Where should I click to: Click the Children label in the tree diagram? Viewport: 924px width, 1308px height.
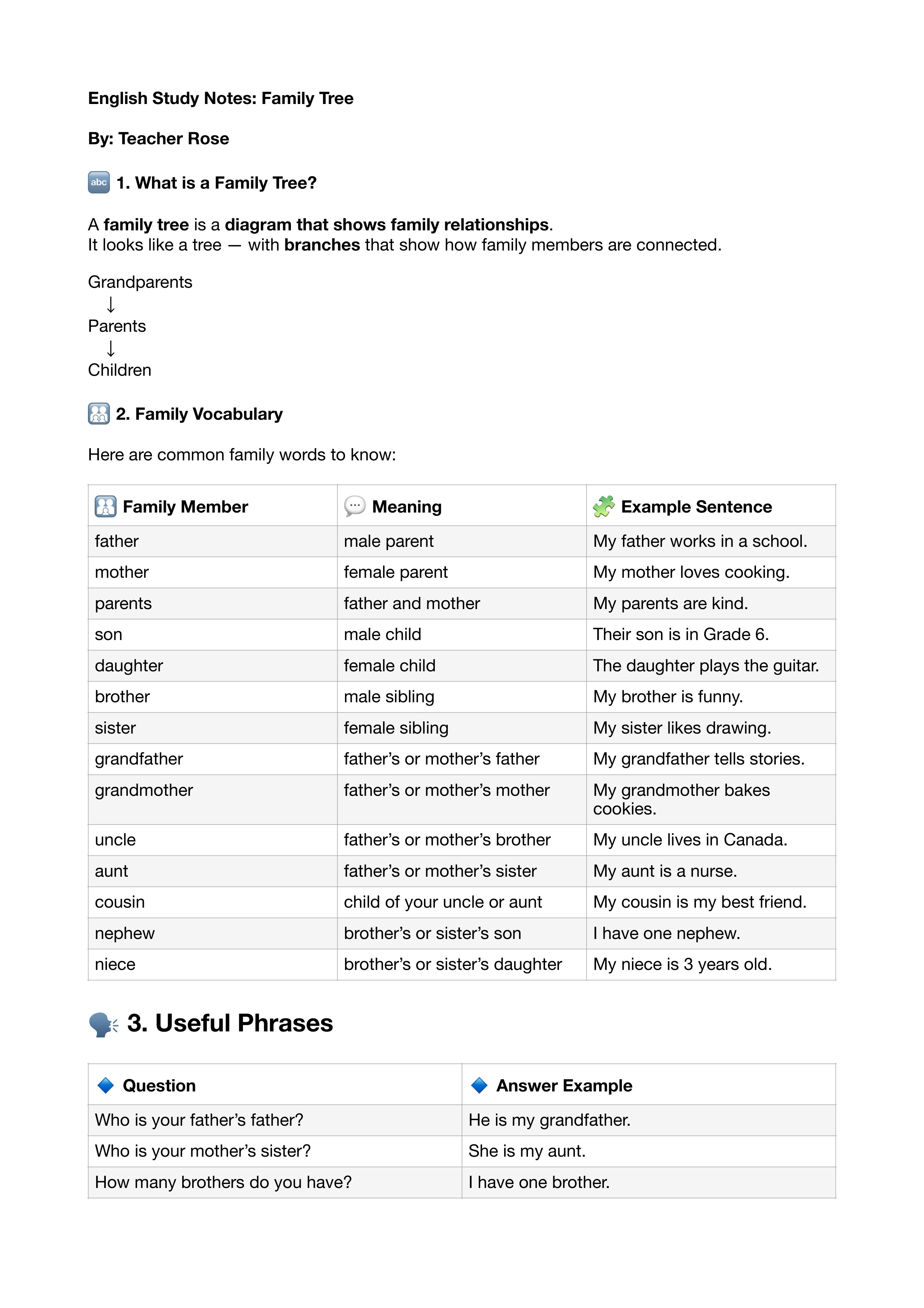(x=120, y=370)
